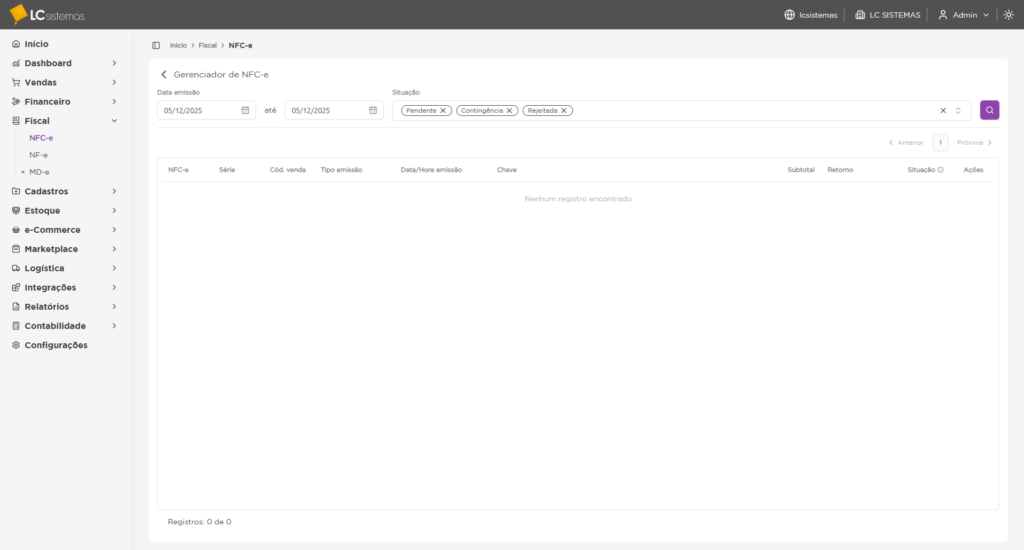The height and width of the screenshot is (550, 1024).
Task: Collapse the sidebar panel icon
Action: coord(156,45)
